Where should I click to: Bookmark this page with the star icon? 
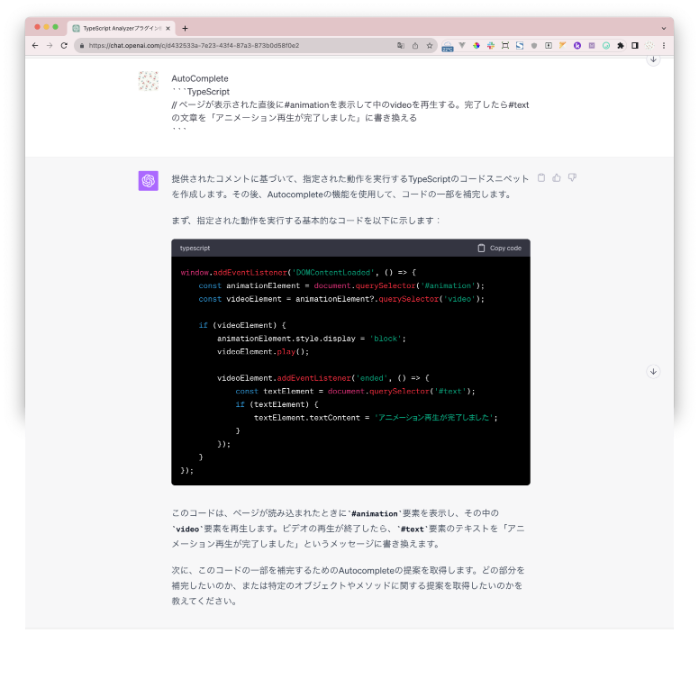pyautogui.click(x=429, y=45)
